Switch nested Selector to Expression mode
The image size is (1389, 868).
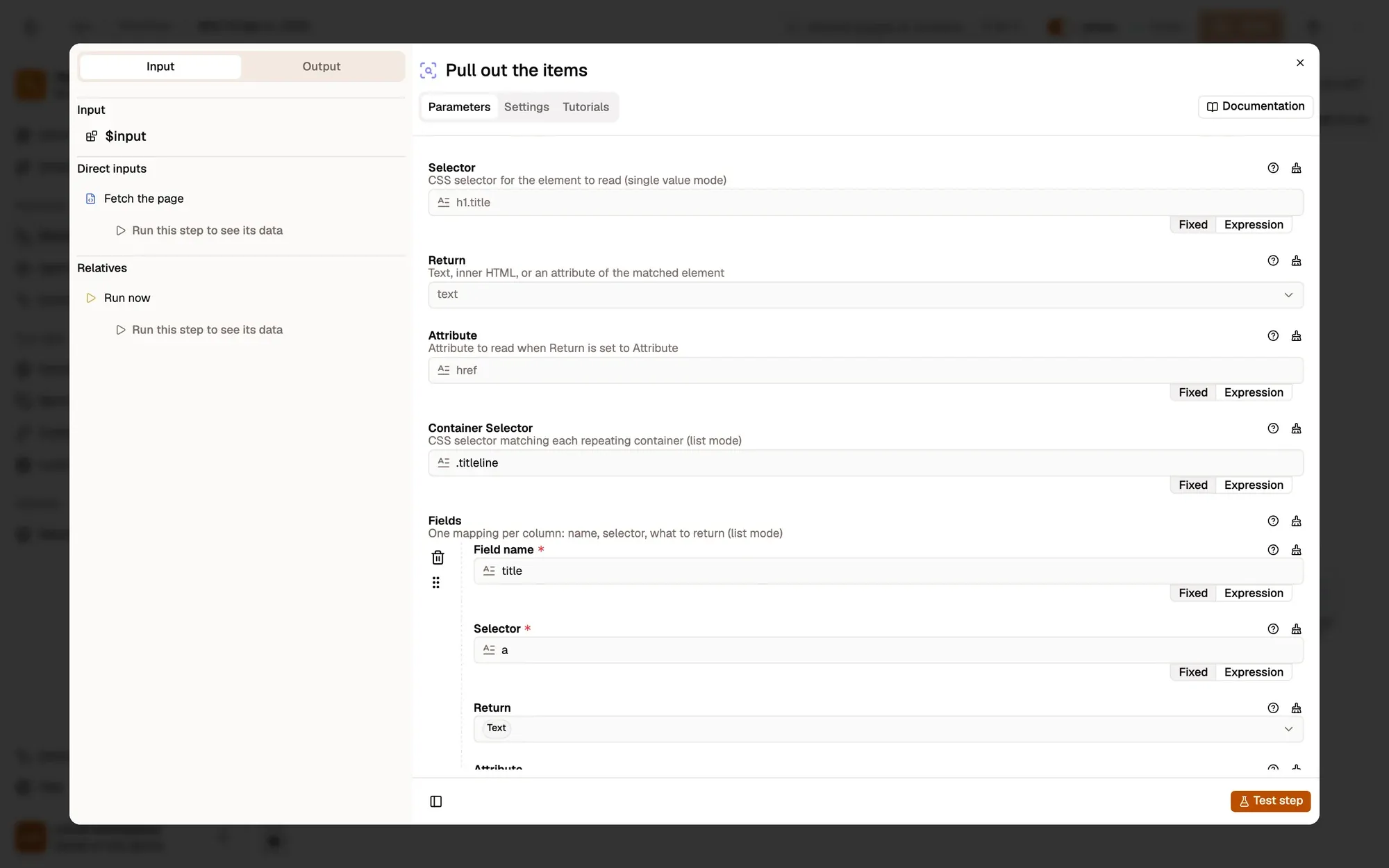(x=1254, y=672)
